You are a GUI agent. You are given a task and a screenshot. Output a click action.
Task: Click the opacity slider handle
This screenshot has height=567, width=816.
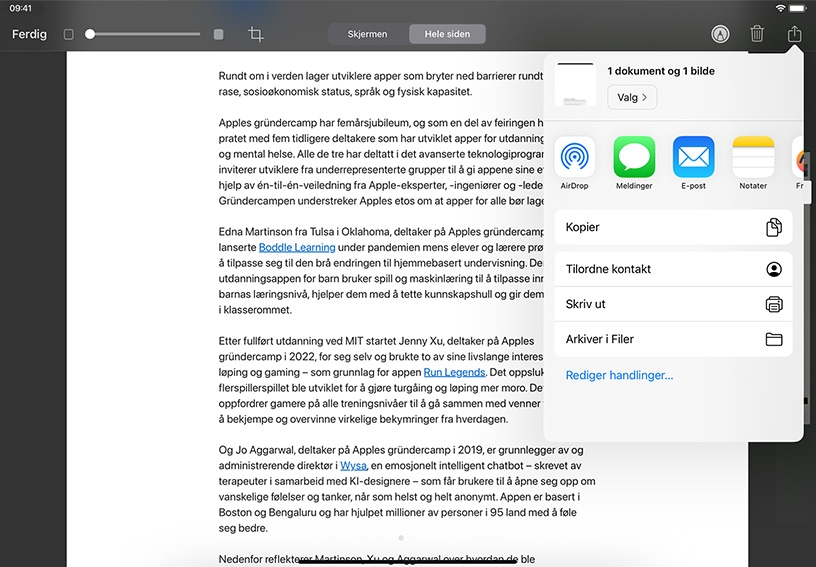click(x=90, y=34)
